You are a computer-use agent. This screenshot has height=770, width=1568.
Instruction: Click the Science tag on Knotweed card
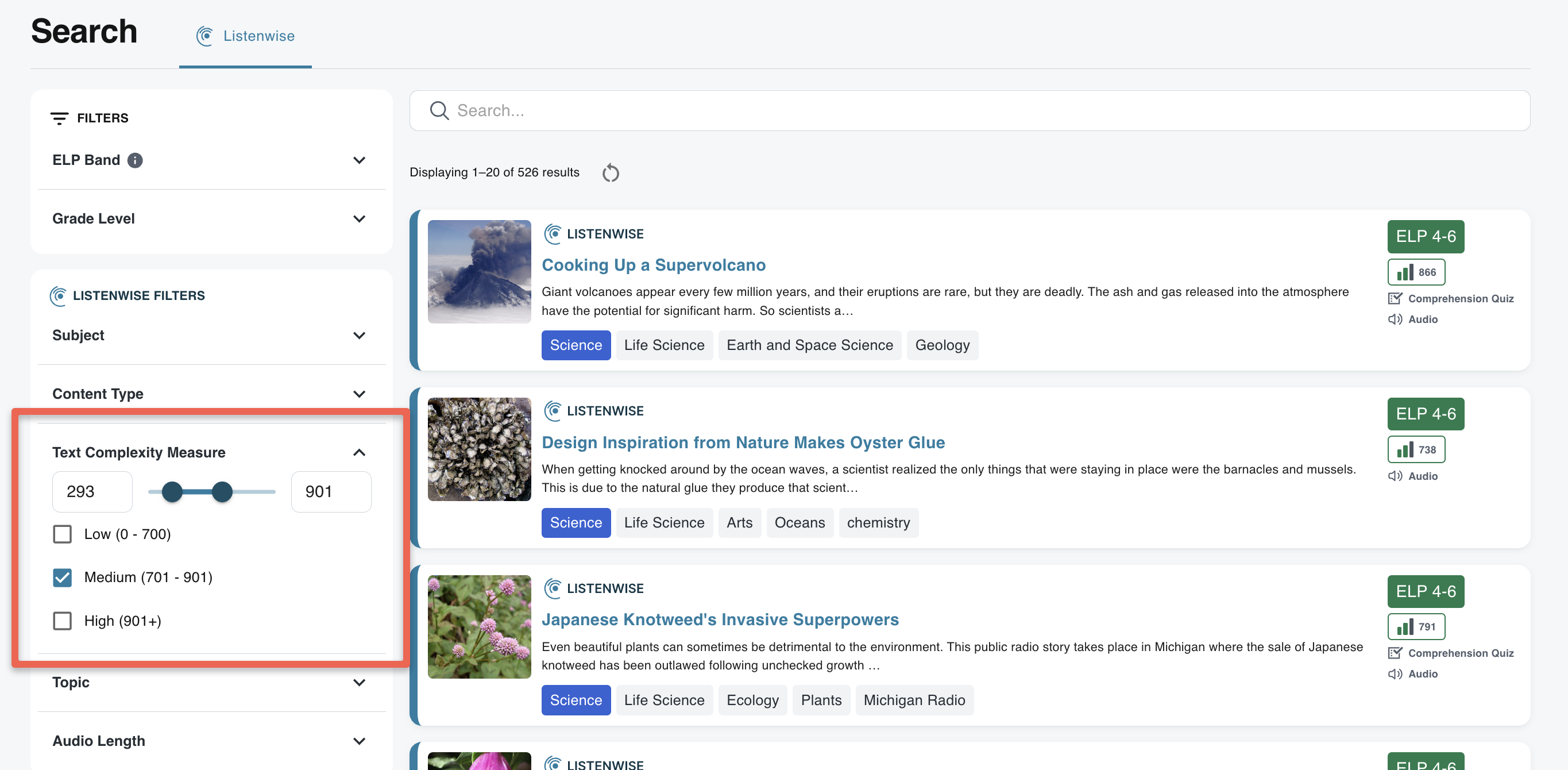(x=576, y=700)
